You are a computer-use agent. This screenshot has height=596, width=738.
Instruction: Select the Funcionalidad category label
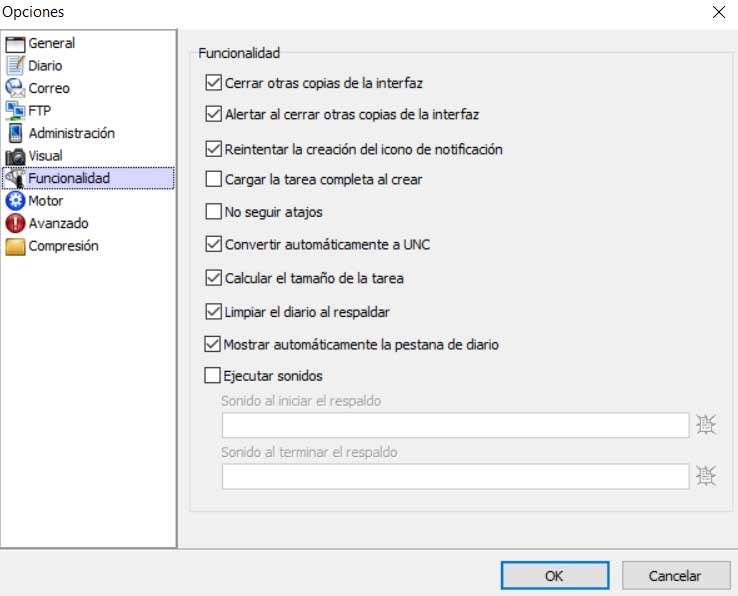(69, 178)
